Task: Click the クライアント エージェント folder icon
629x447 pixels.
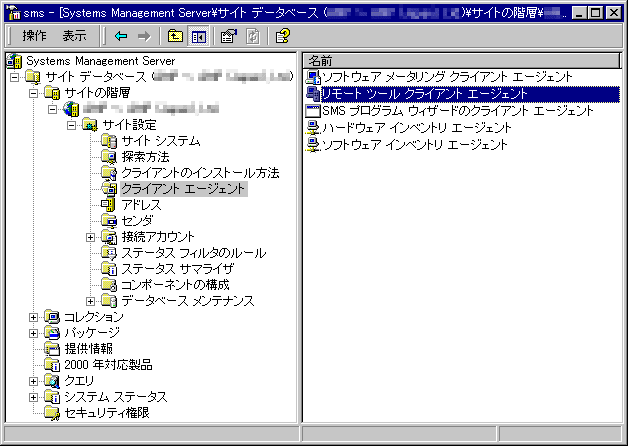Action: coord(109,189)
